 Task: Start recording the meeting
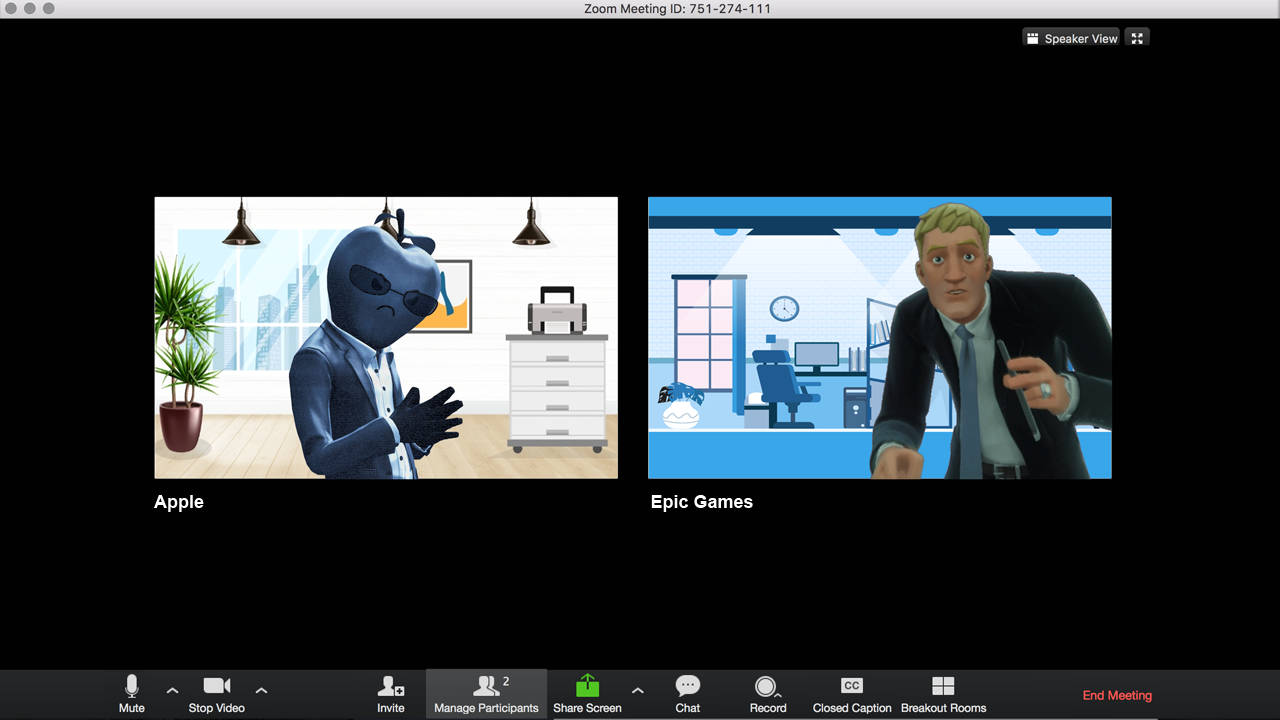pyautogui.click(x=767, y=694)
